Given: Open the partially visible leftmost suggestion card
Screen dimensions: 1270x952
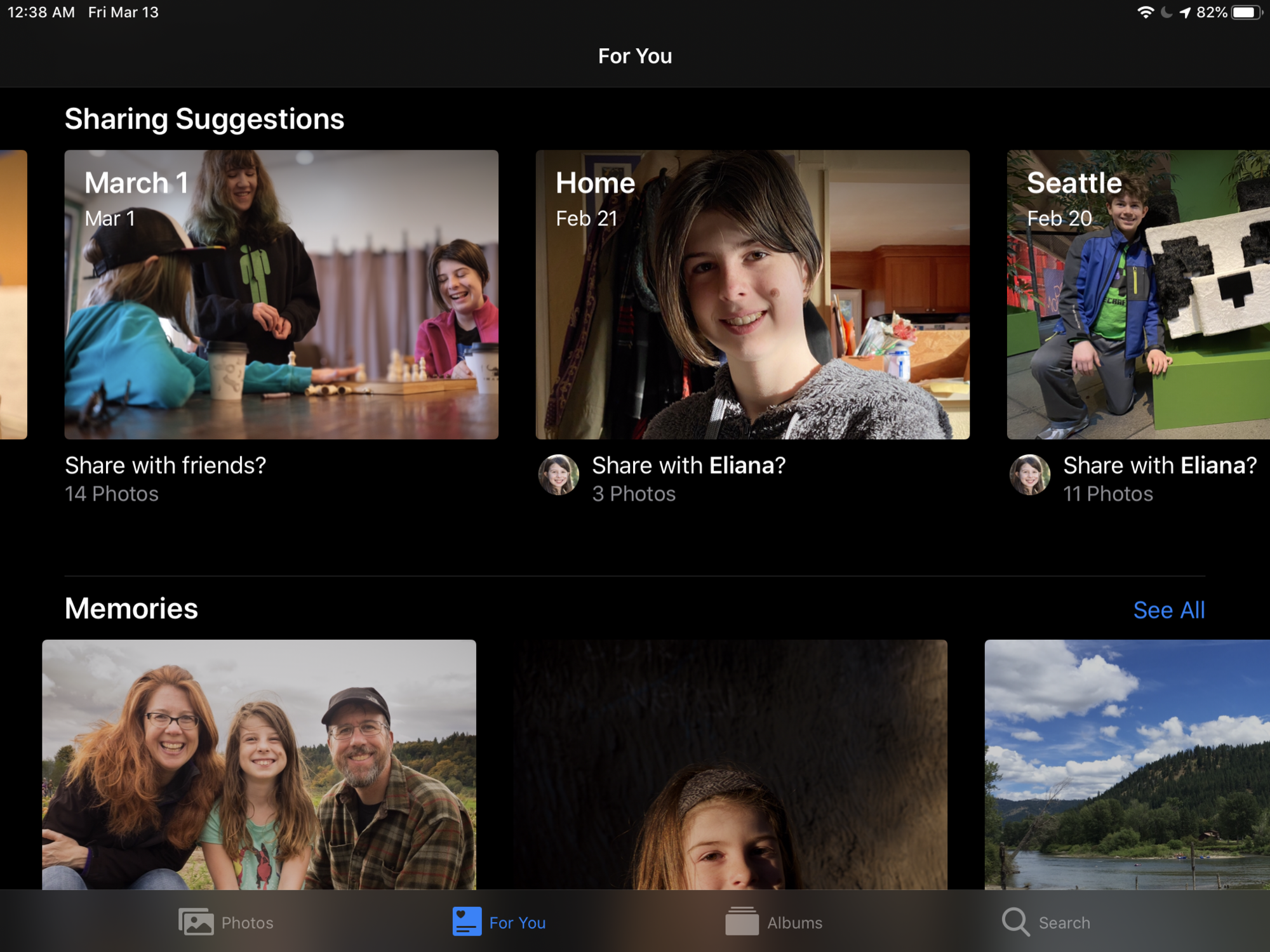Looking at the screenshot, I should pos(13,294).
